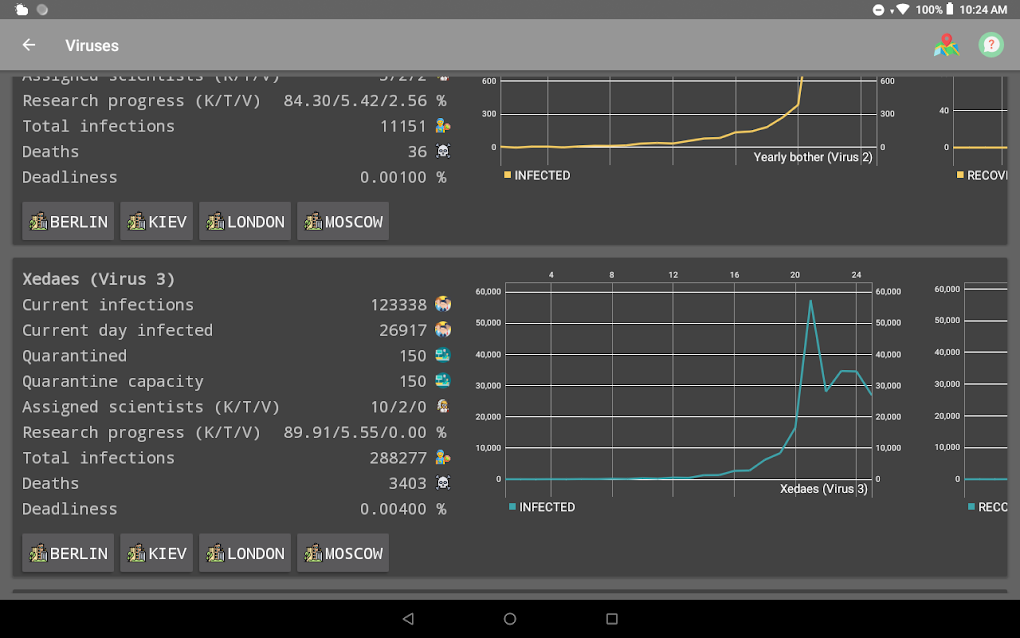Select the Viruses page title
The height and width of the screenshot is (638, 1020).
[92, 46]
